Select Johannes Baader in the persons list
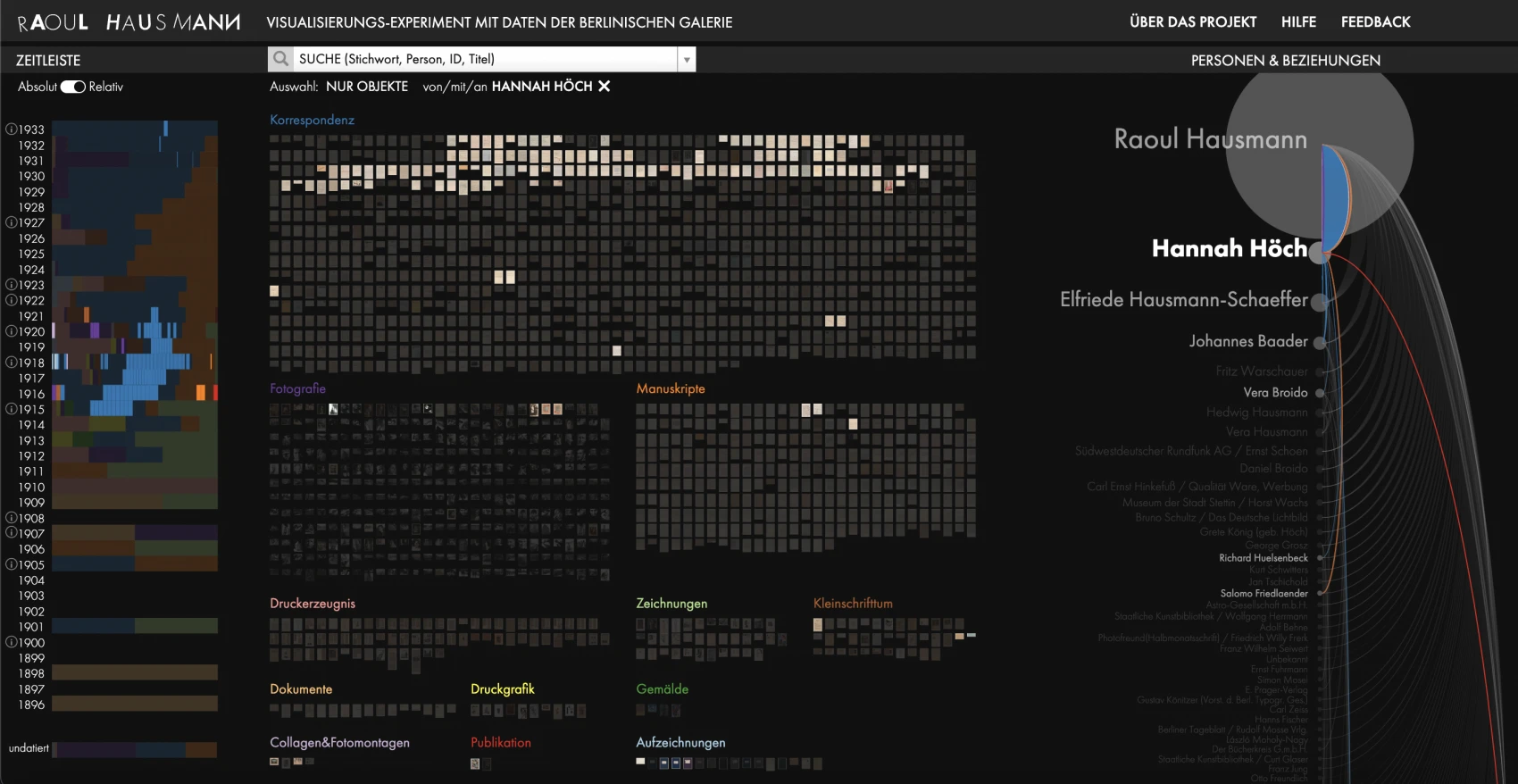This screenshot has height=784, width=1518. click(1247, 341)
